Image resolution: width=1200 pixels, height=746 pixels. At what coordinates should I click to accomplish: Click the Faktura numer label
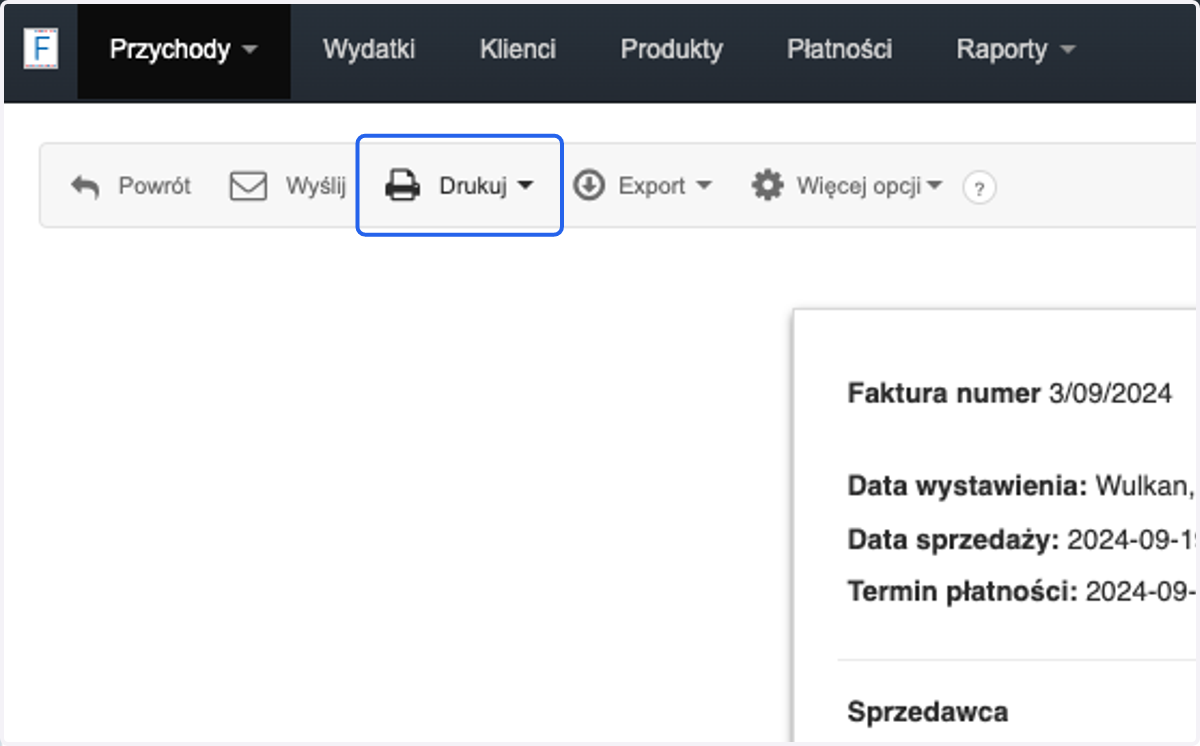pyautogui.click(x=944, y=394)
